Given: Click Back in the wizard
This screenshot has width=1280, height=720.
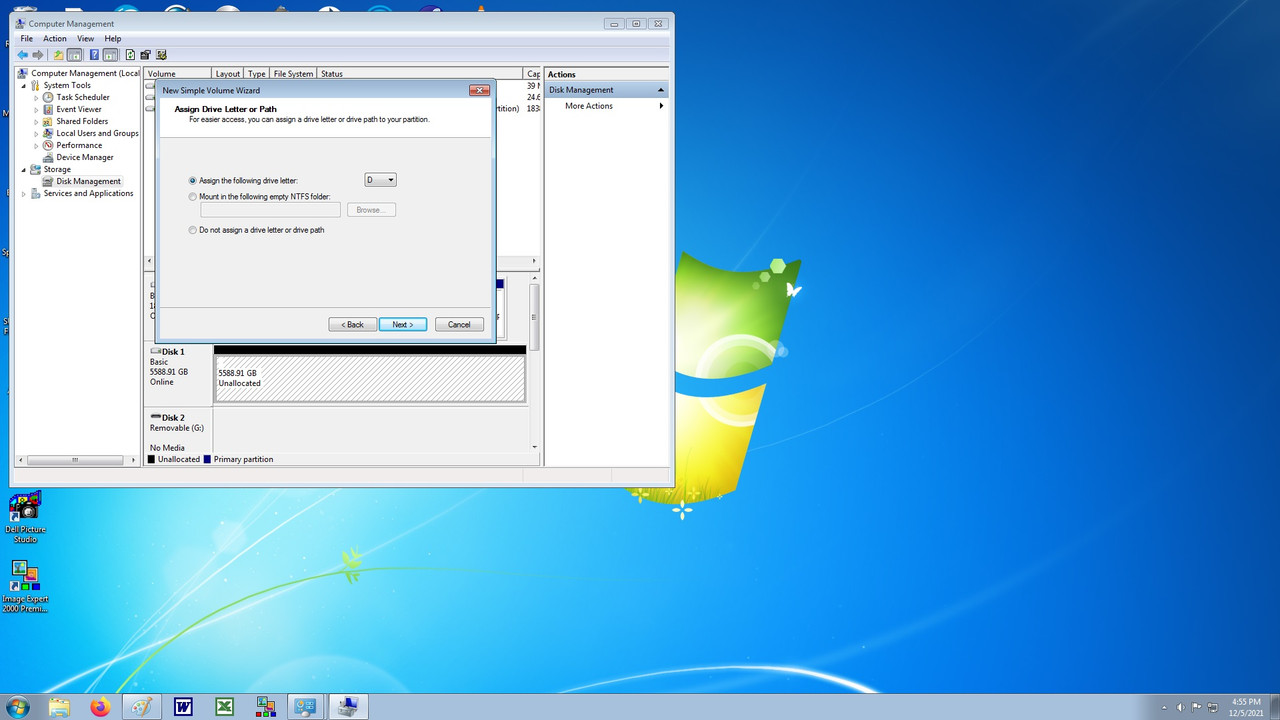Looking at the screenshot, I should coord(353,324).
